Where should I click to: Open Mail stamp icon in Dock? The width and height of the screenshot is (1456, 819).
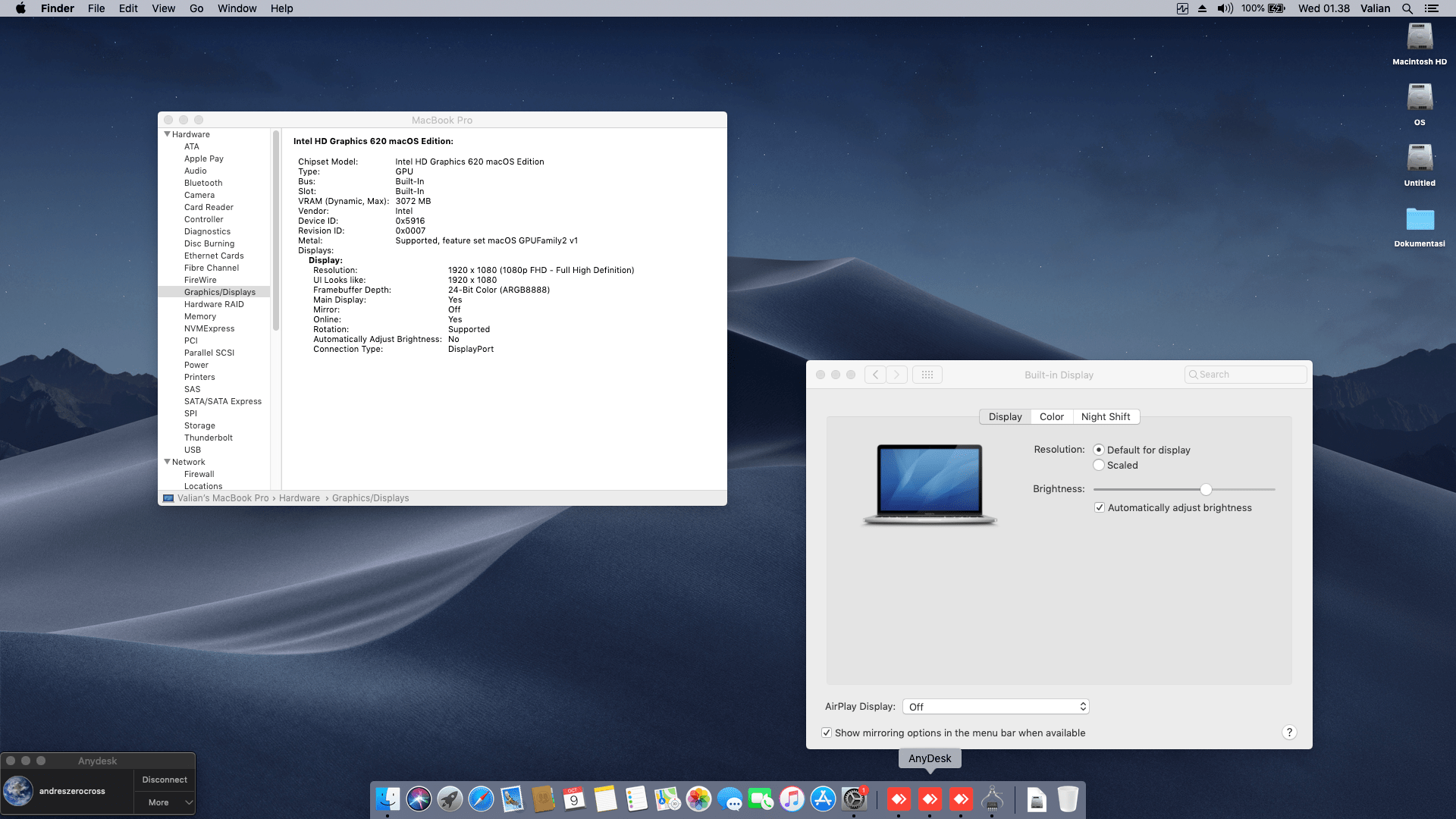[512, 799]
